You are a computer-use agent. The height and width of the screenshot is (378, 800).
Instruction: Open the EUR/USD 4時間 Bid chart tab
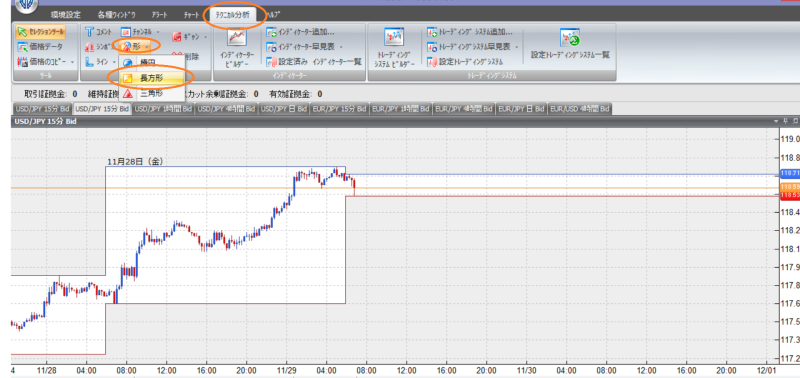[580, 109]
